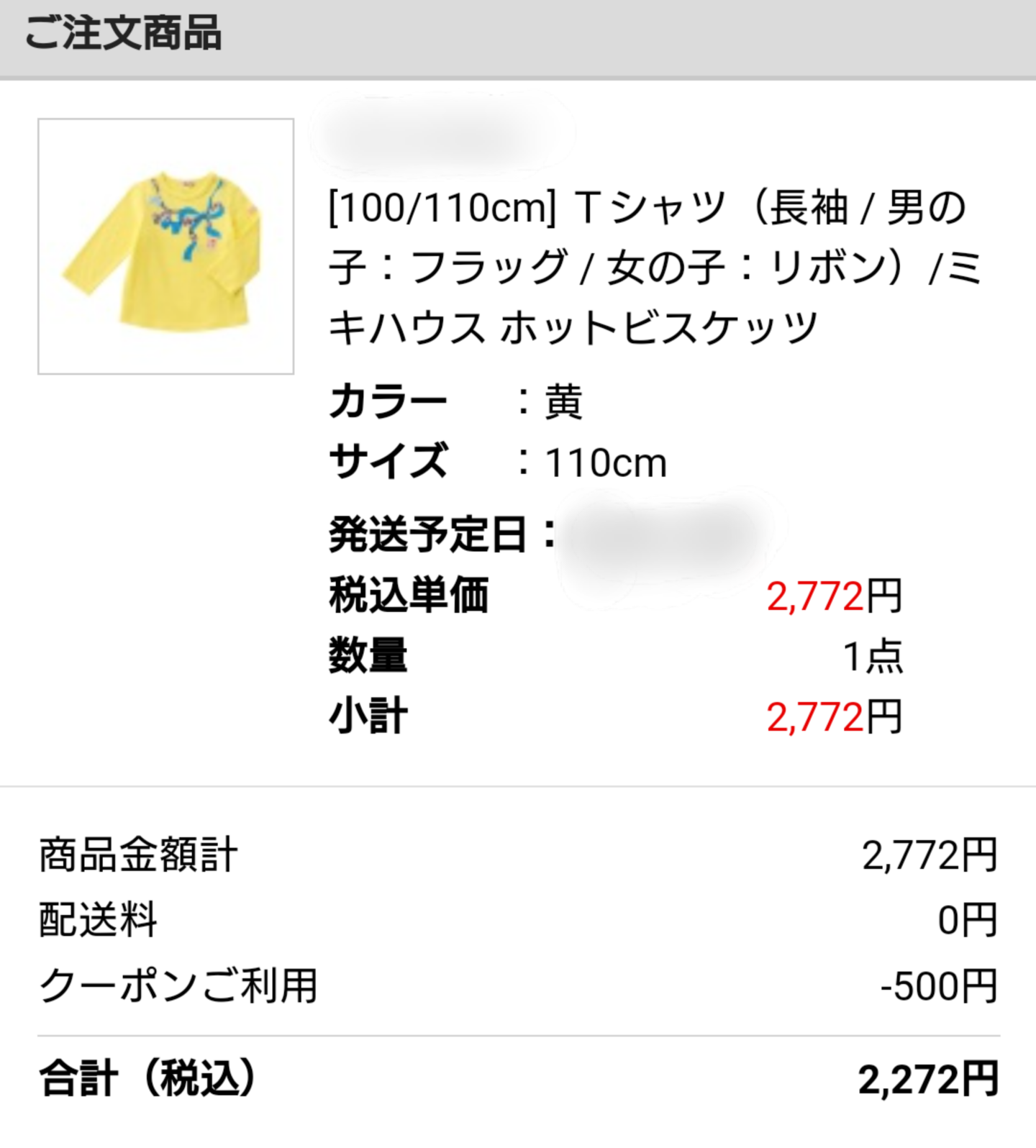Screen dimensions: 1036x1148
Task: Click the クーポンご利用 label
Action: click(x=178, y=985)
